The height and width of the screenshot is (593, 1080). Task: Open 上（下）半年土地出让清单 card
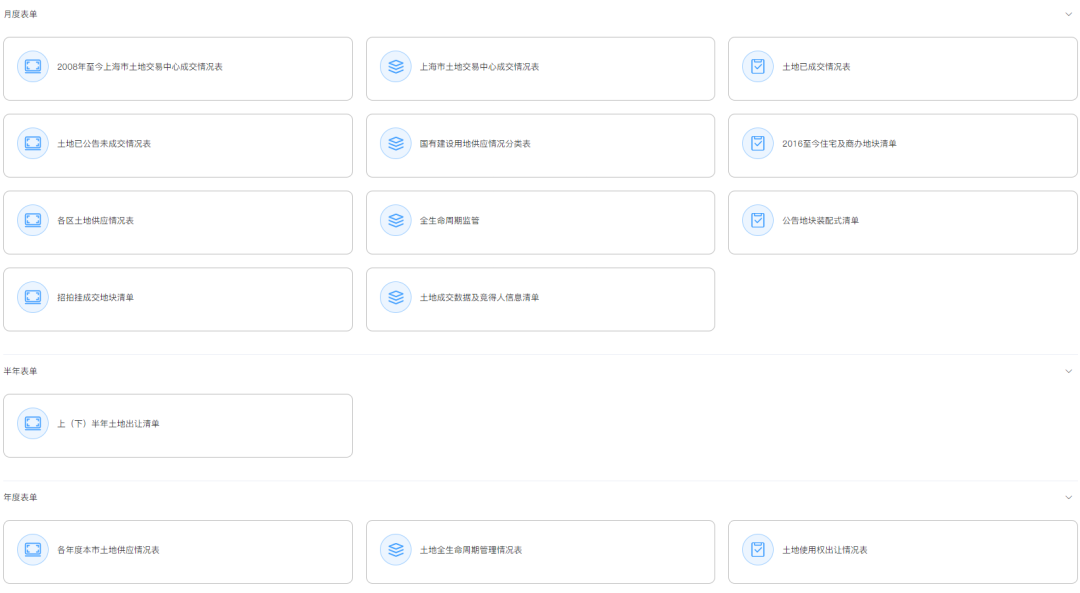point(178,425)
